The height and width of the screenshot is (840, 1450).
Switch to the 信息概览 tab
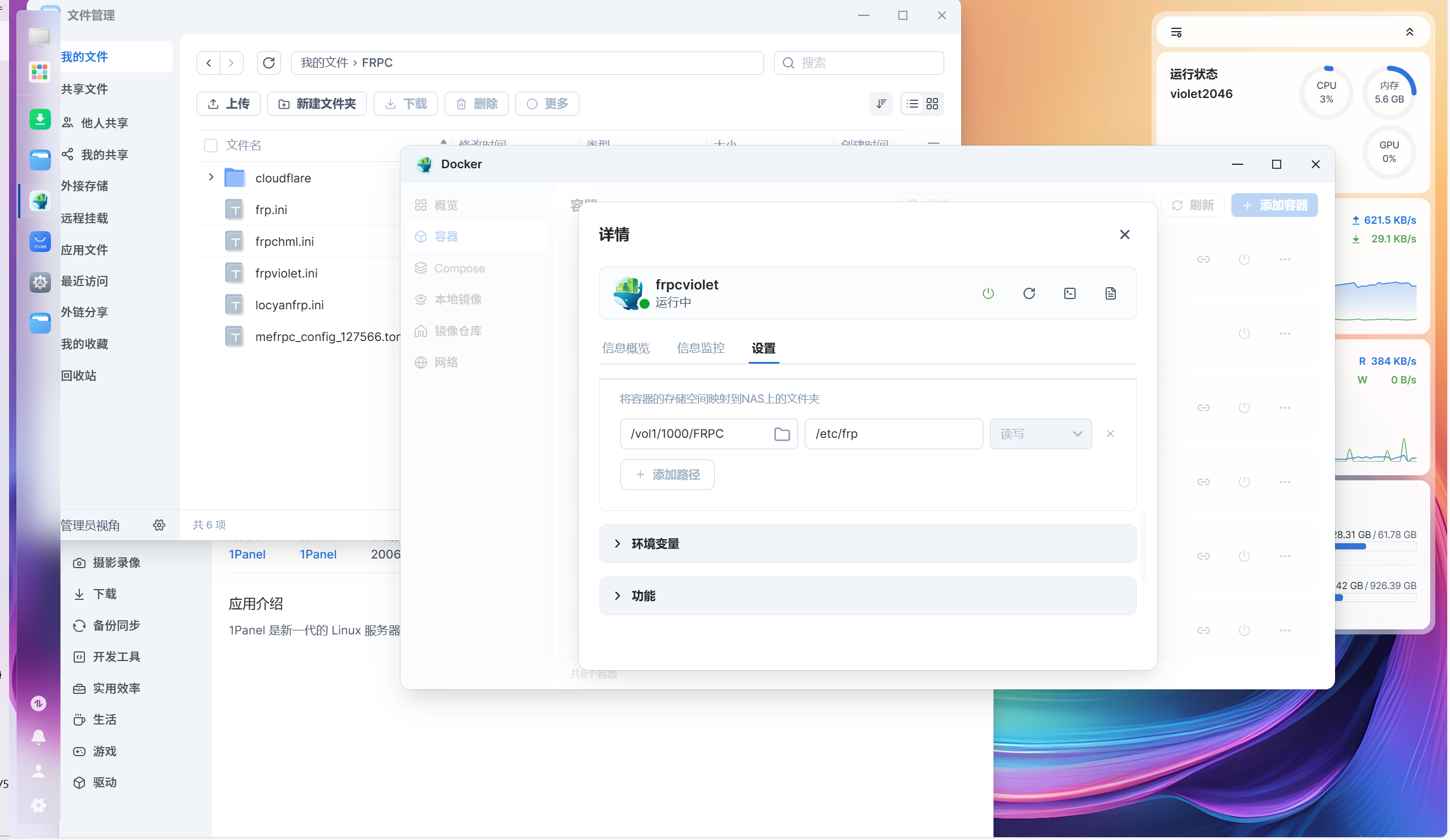coord(625,348)
